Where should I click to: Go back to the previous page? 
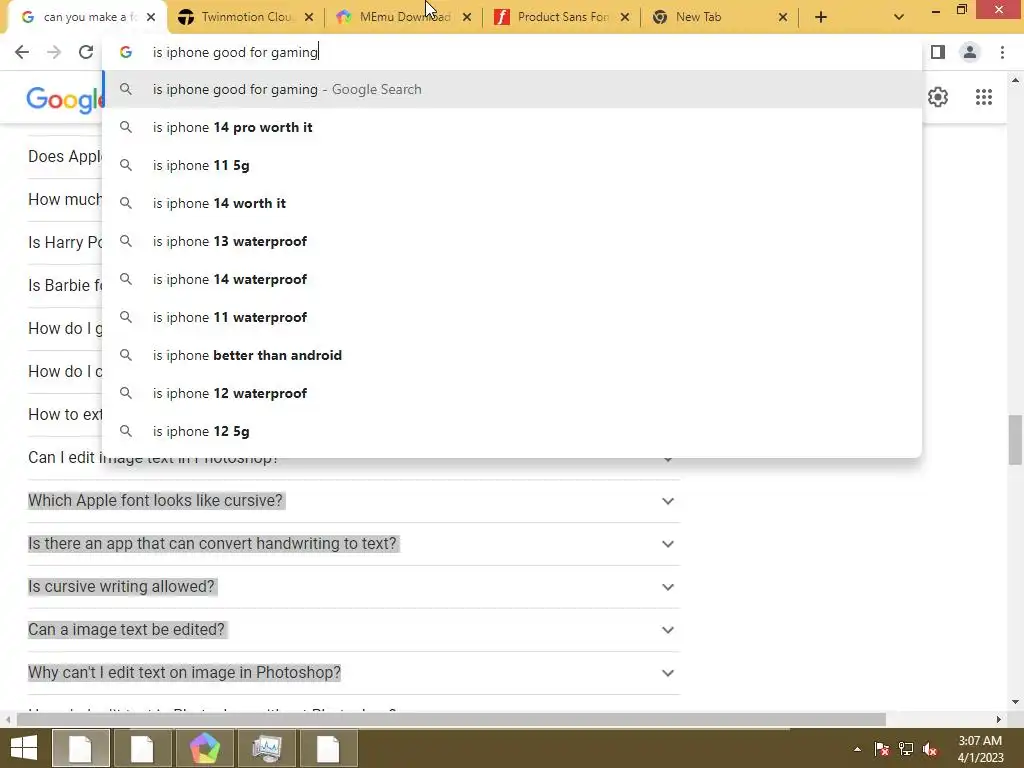tap(22, 52)
